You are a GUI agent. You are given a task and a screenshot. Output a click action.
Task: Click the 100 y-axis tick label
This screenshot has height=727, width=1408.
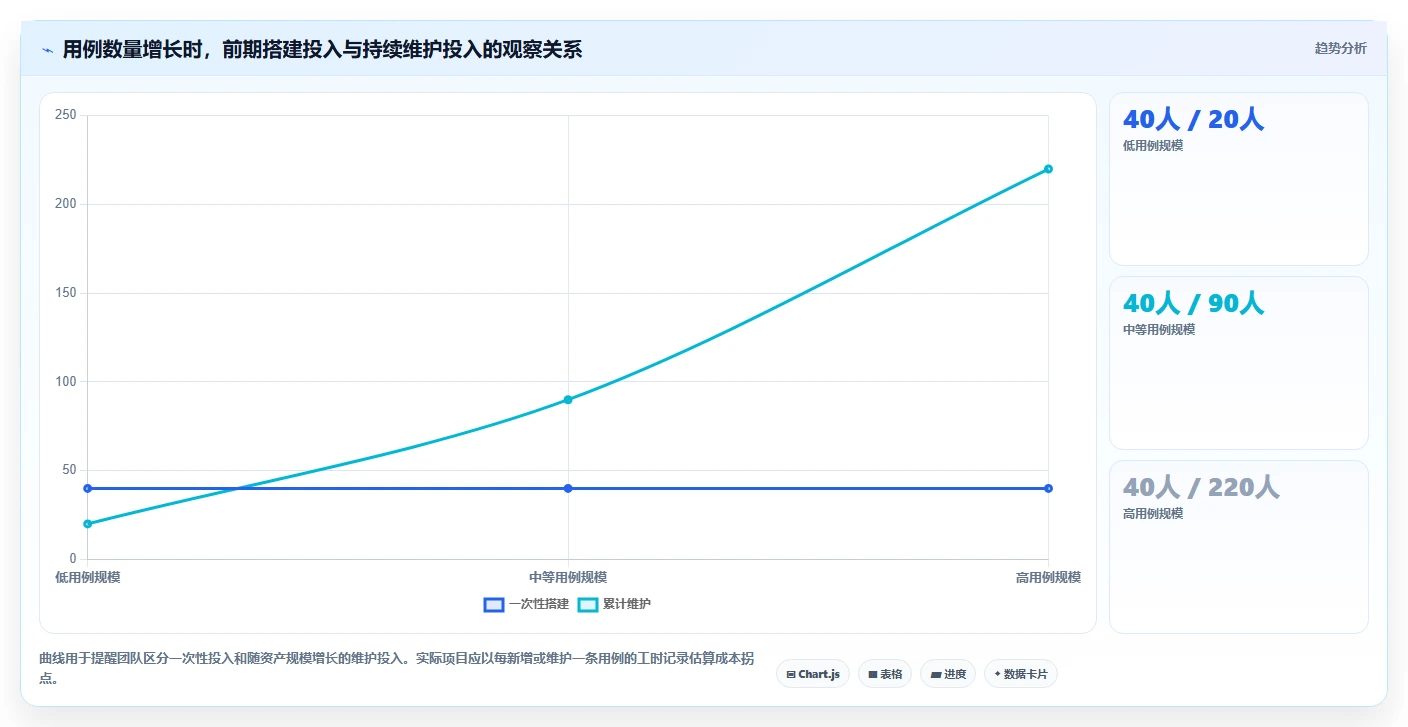66,381
